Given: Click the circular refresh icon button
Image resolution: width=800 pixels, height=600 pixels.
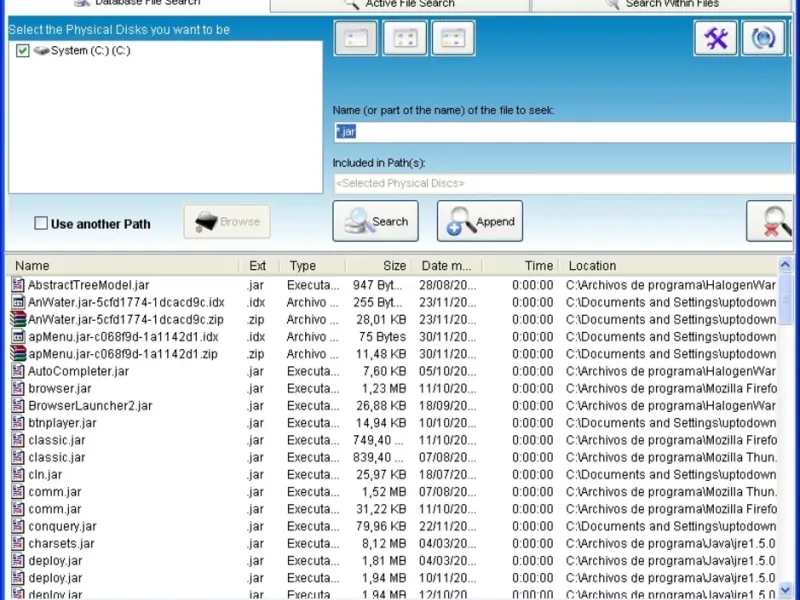Looking at the screenshot, I should click(763, 38).
